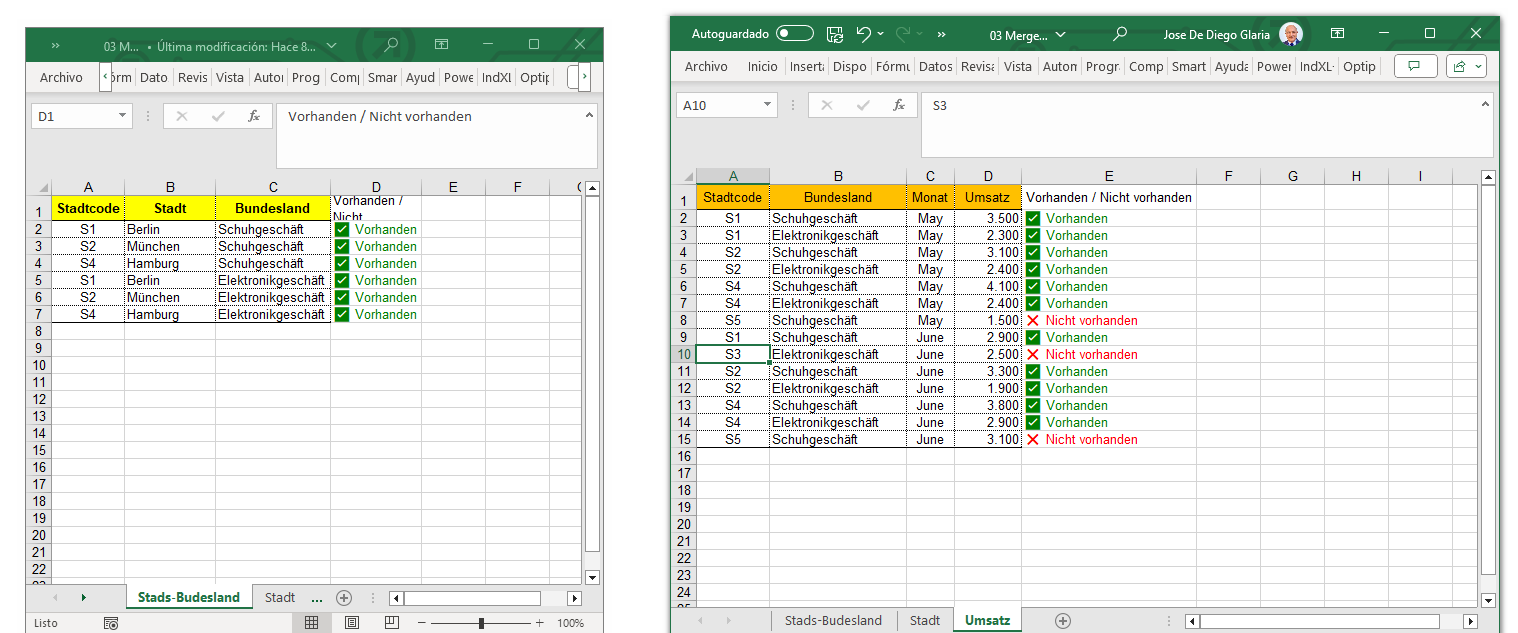
Task: Open the Share button in right window
Action: (1467, 66)
